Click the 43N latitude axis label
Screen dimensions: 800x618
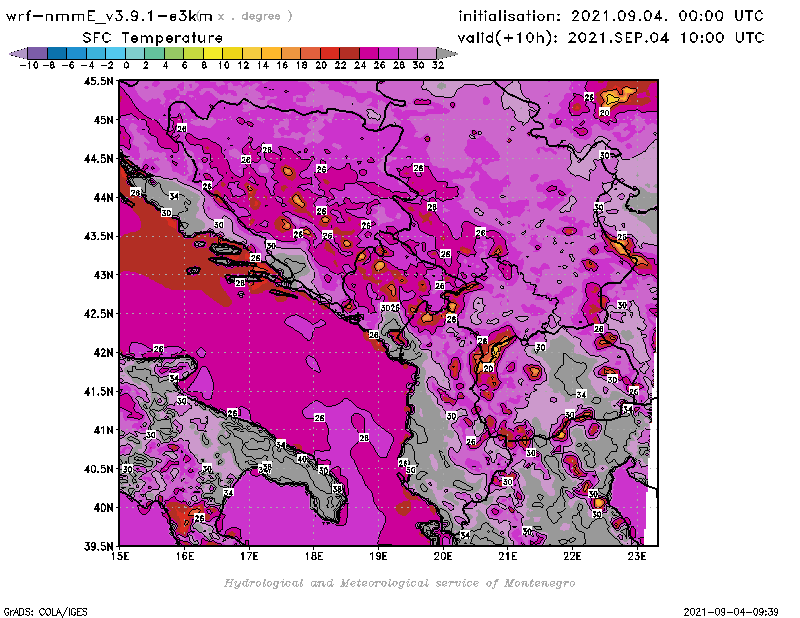point(104,275)
